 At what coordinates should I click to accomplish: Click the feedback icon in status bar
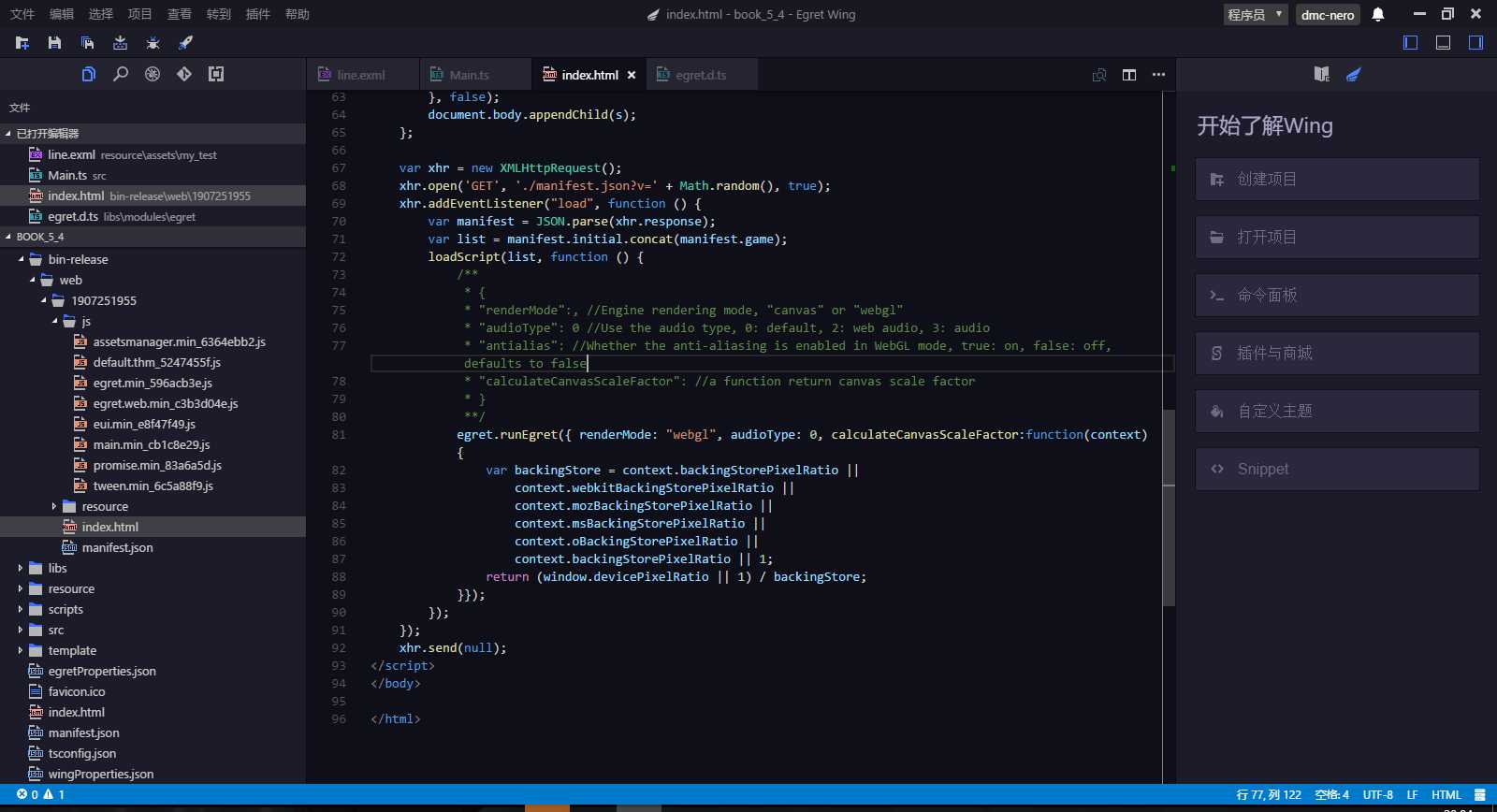coord(1480,795)
